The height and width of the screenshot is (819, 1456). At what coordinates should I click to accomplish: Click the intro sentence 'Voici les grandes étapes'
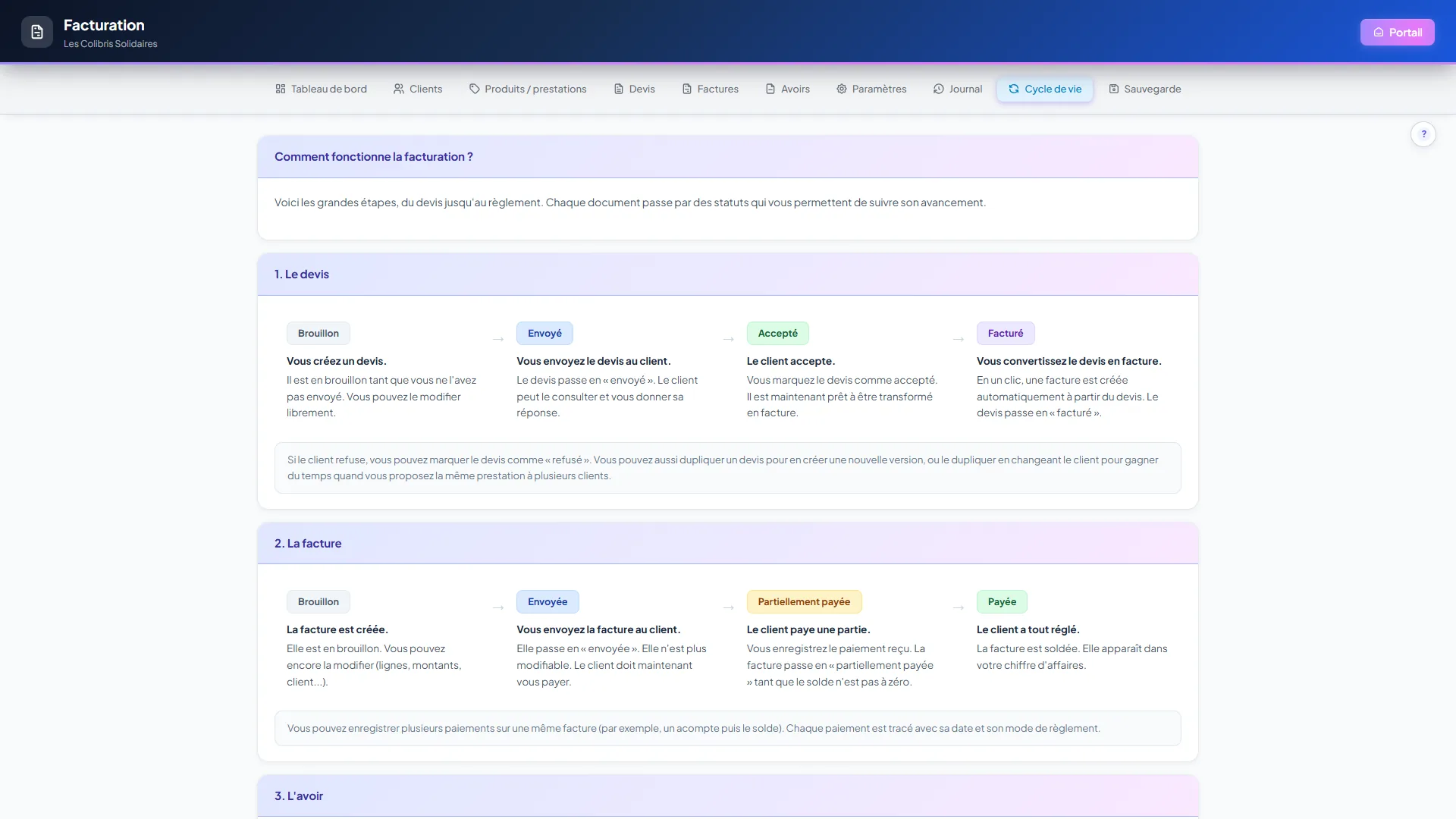(630, 202)
